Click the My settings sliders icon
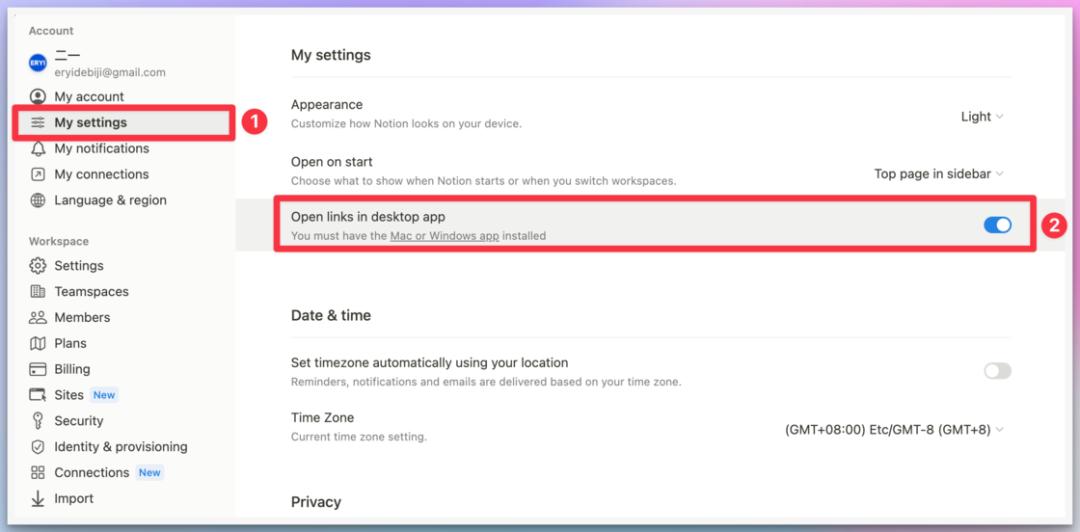The width and height of the screenshot is (1080, 532). pyautogui.click(x=38, y=123)
